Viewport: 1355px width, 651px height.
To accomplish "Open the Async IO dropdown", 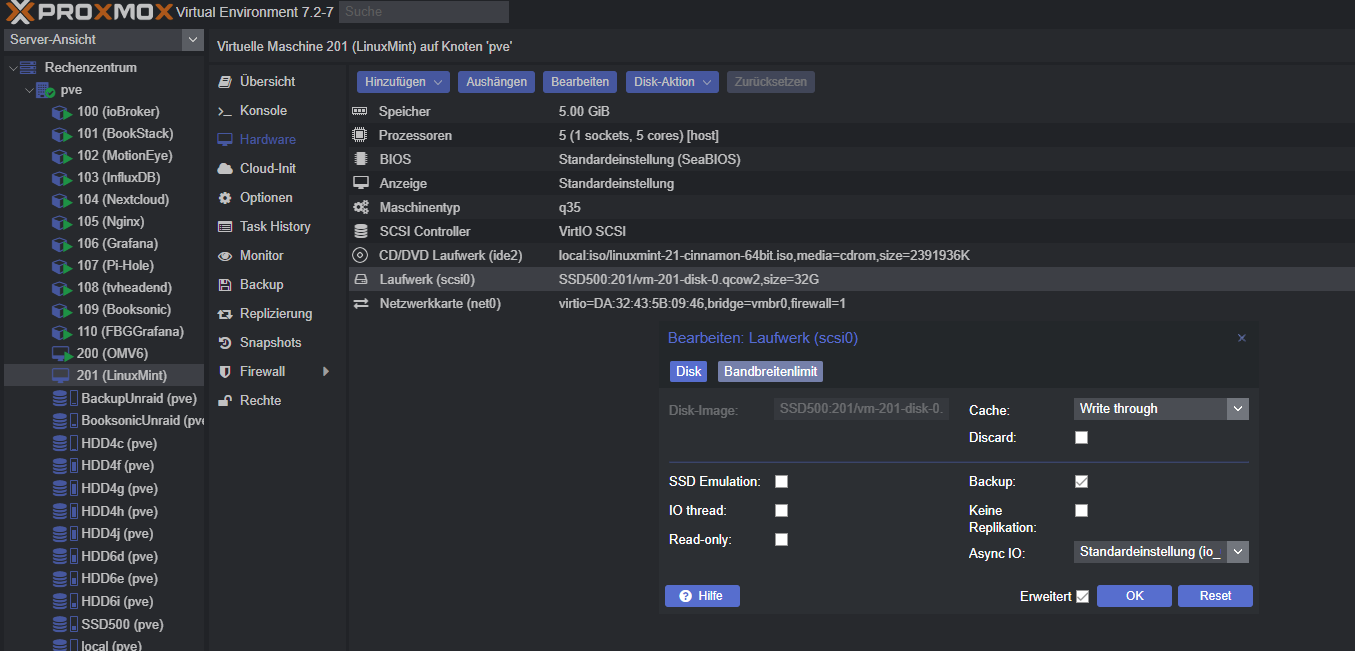I will (1238, 552).
